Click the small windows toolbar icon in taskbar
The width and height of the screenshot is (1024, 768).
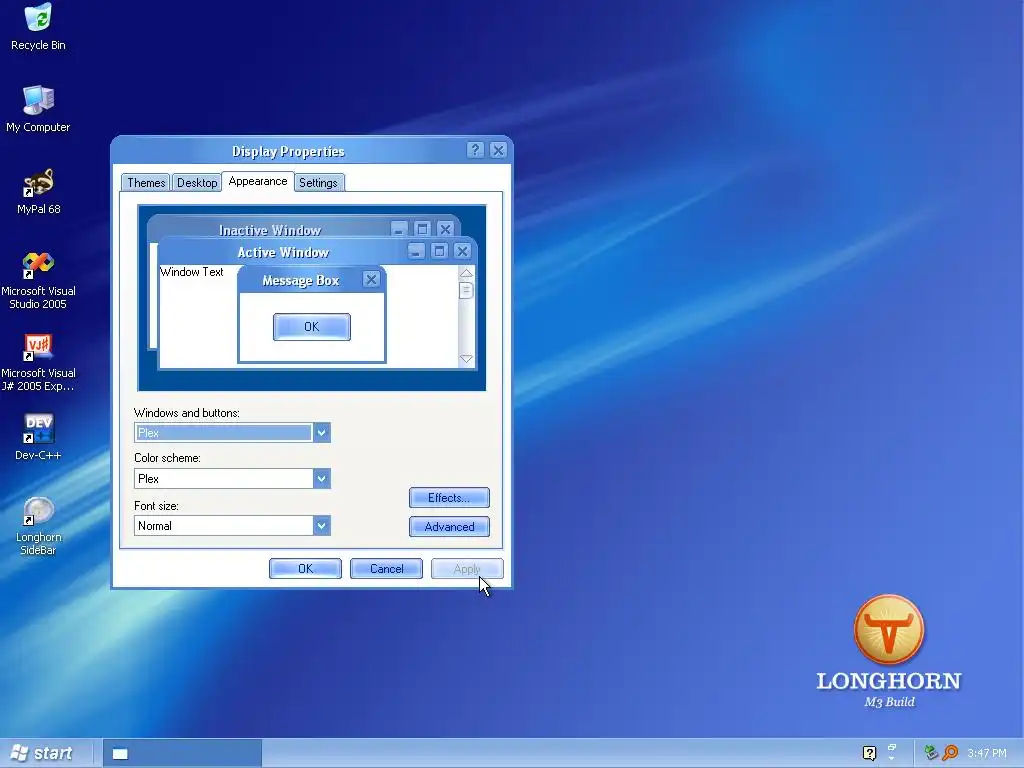click(891, 748)
